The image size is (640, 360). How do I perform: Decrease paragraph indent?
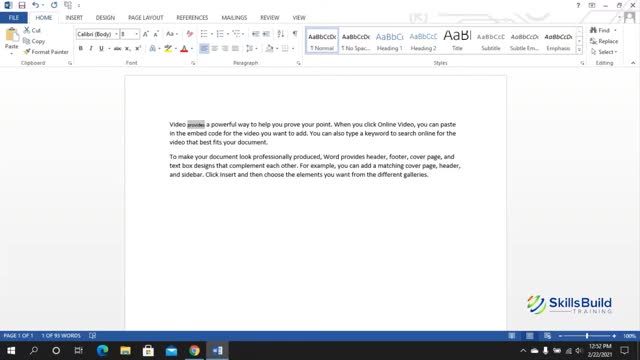tap(256, 34)
